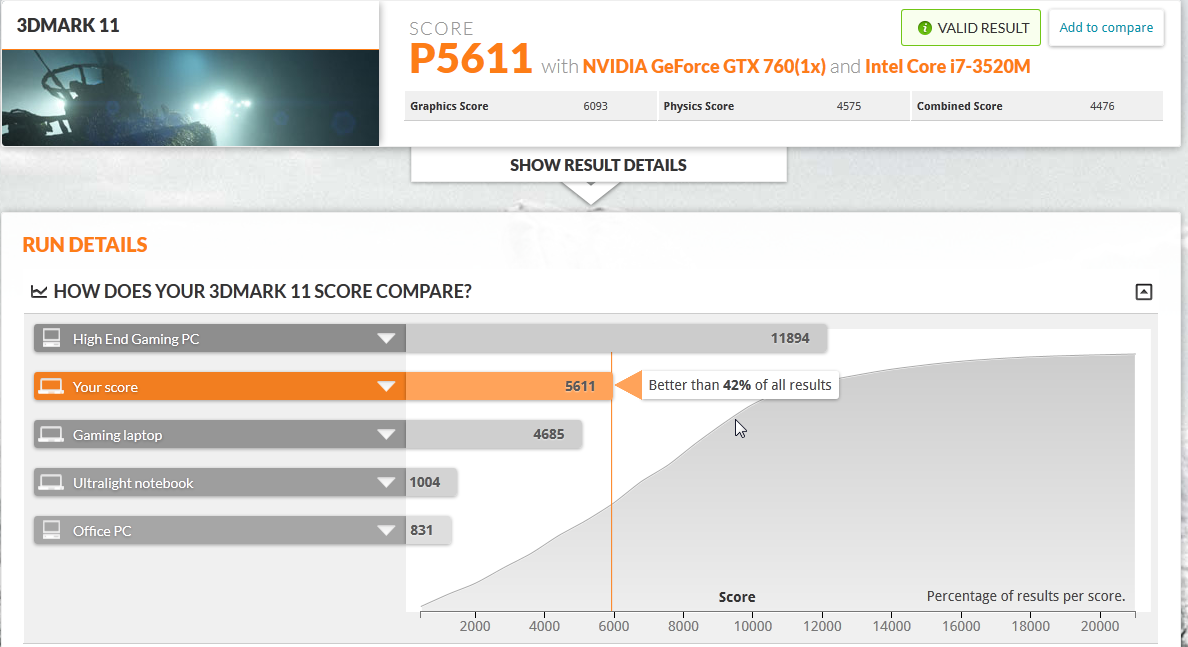Click the 3DMARK 11 title
Viewport: 1188px width, 647px height.
point(68,25)
